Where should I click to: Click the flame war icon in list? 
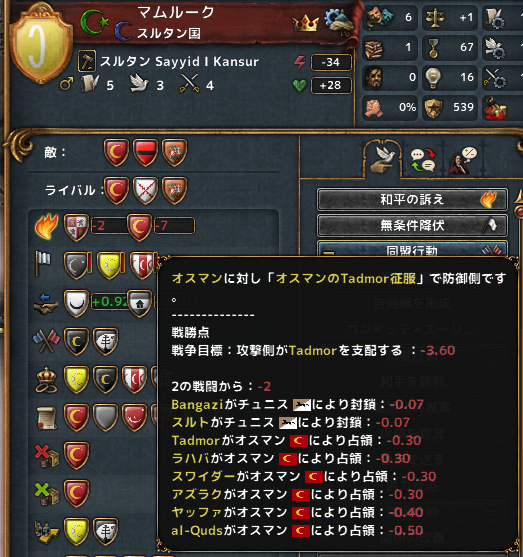46,226
